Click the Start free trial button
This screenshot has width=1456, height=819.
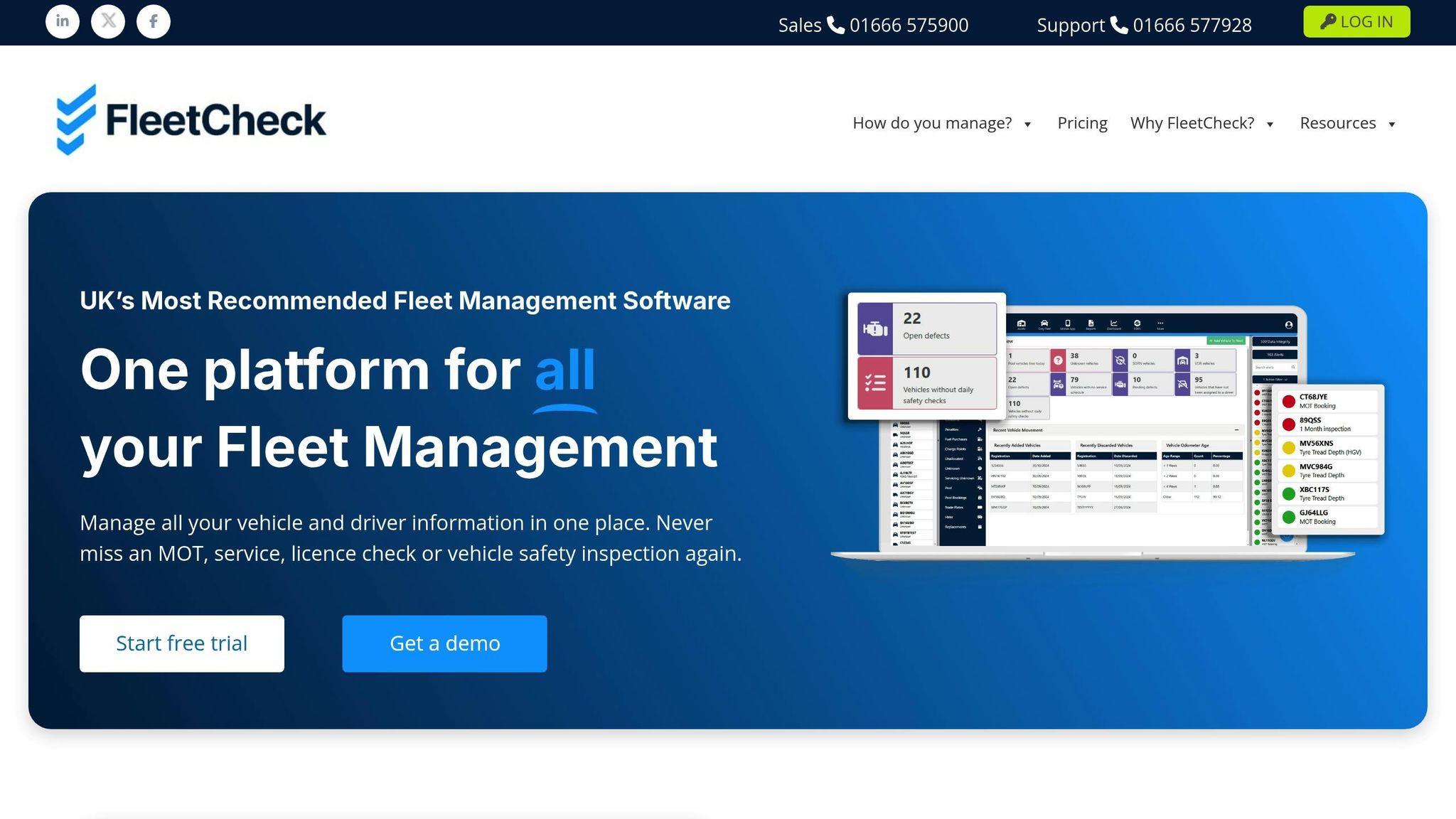coord(182,643)
